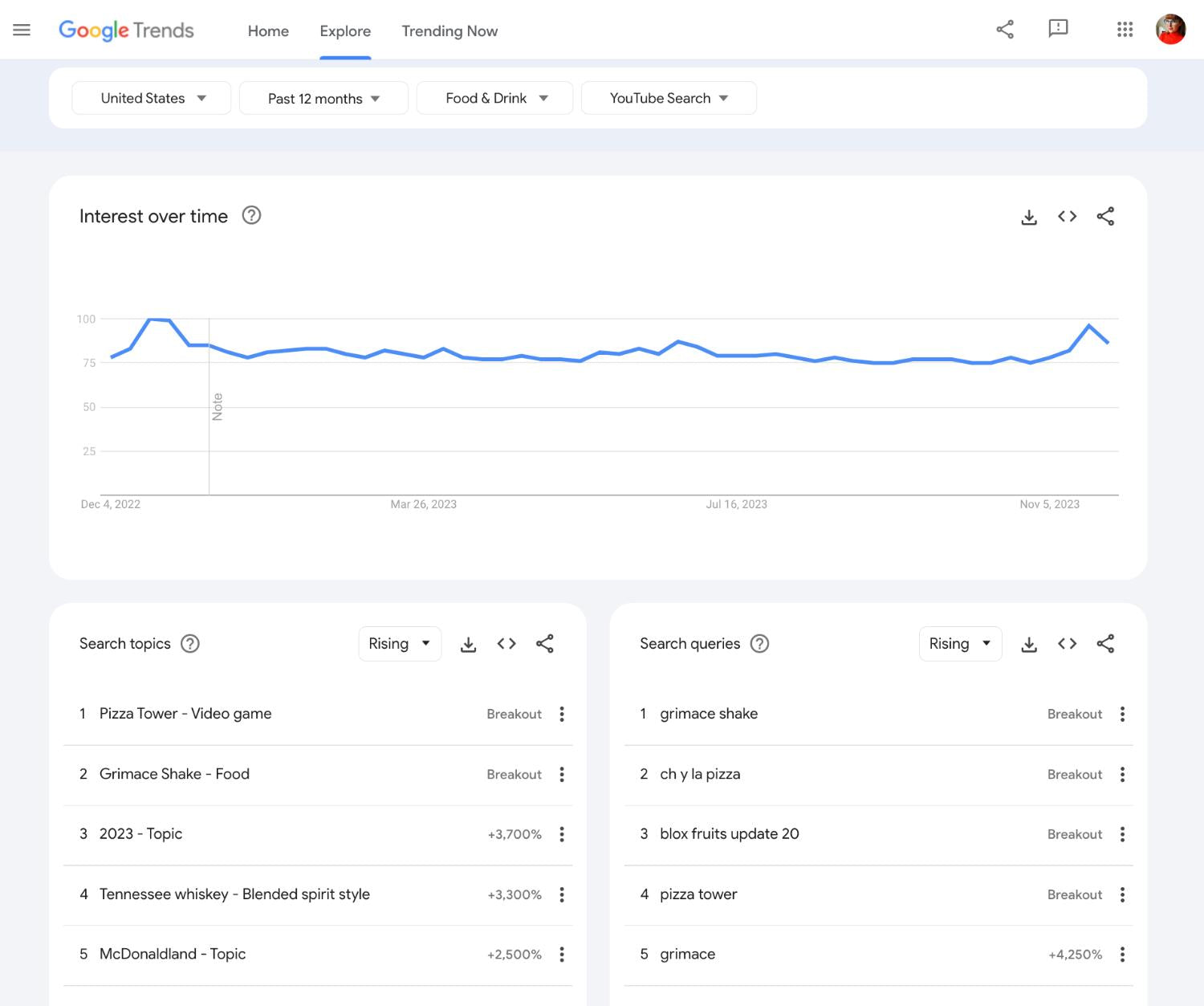Share the Search topics widget
1204x1006 pixels.
pos(545,644)
